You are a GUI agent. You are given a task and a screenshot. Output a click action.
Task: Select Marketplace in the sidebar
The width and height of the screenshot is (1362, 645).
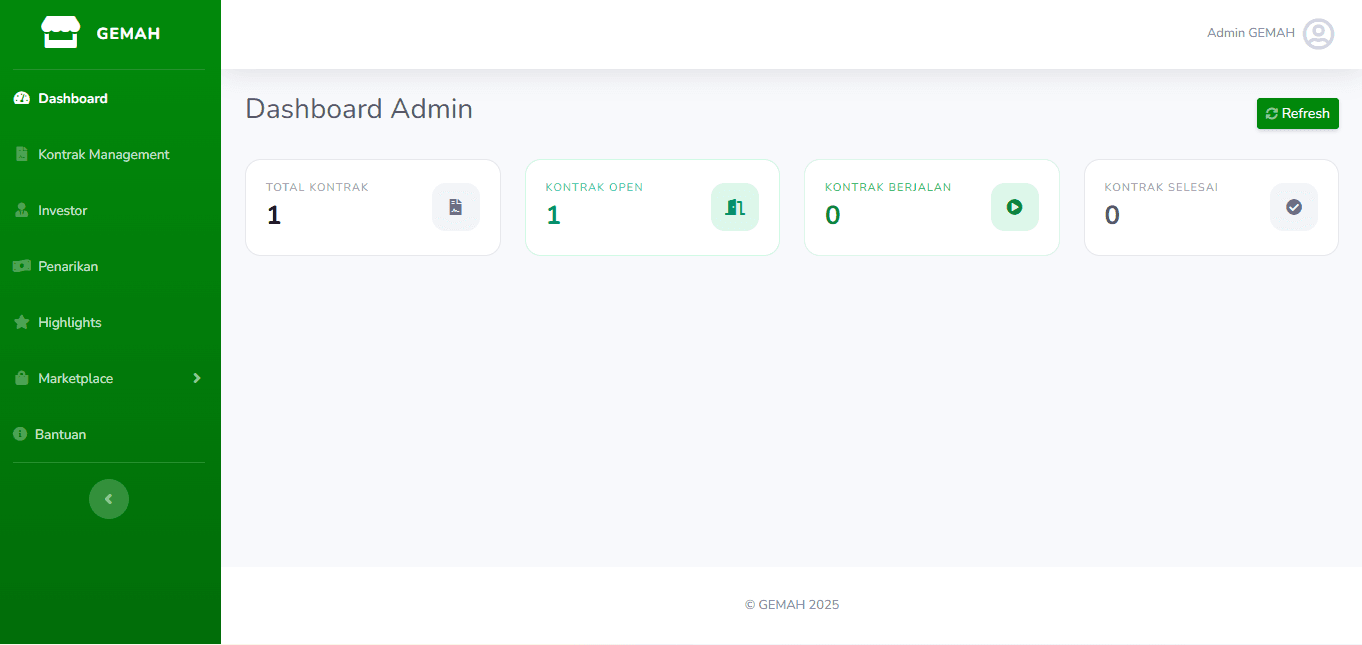pos(75,379)
